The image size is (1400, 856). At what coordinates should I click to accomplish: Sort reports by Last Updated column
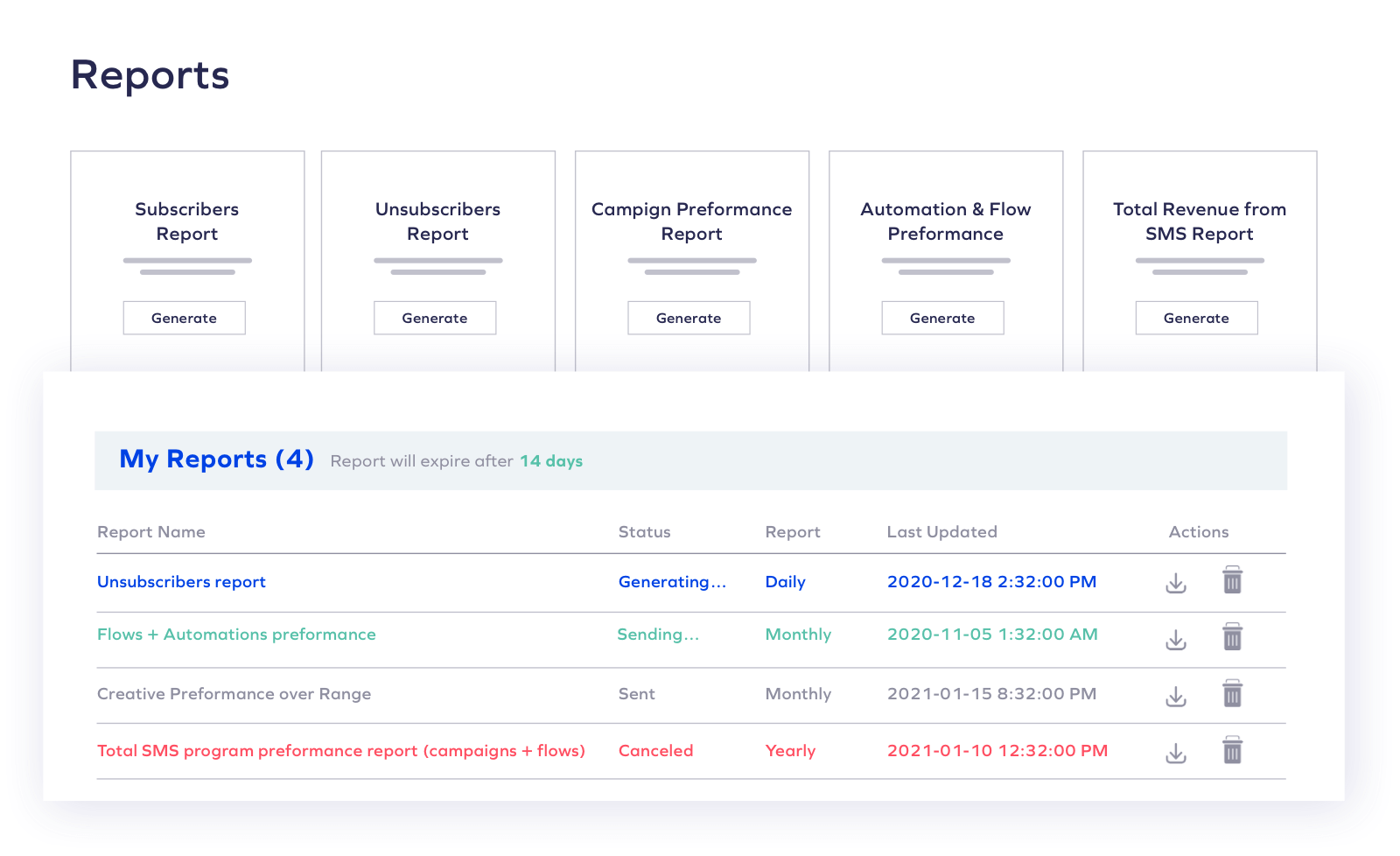pyautogui.click(x=941, y=531)
